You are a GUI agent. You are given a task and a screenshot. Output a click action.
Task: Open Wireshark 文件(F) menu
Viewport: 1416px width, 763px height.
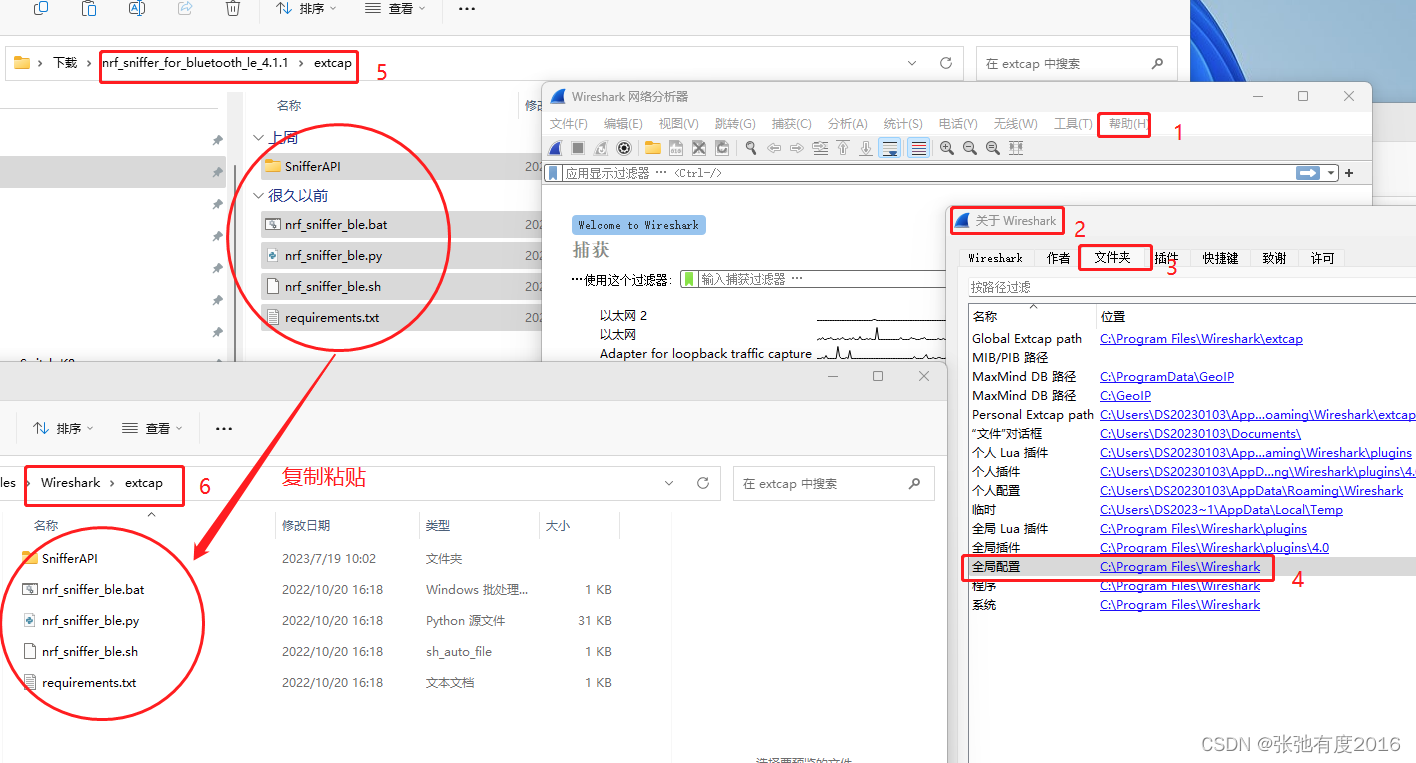tap(569, 124)
